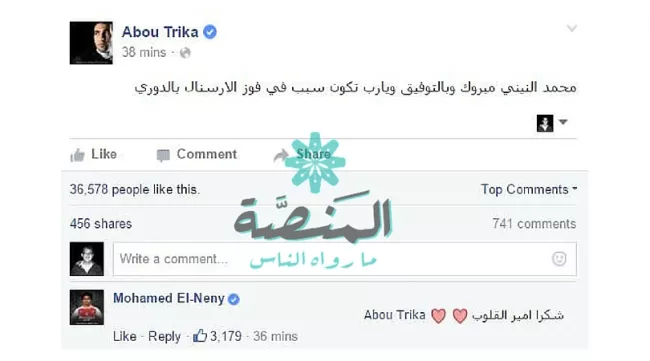Expand the Top Comments sorting dropdown
This screenshot has height=361, width=650.
click(x=529, y=189)
